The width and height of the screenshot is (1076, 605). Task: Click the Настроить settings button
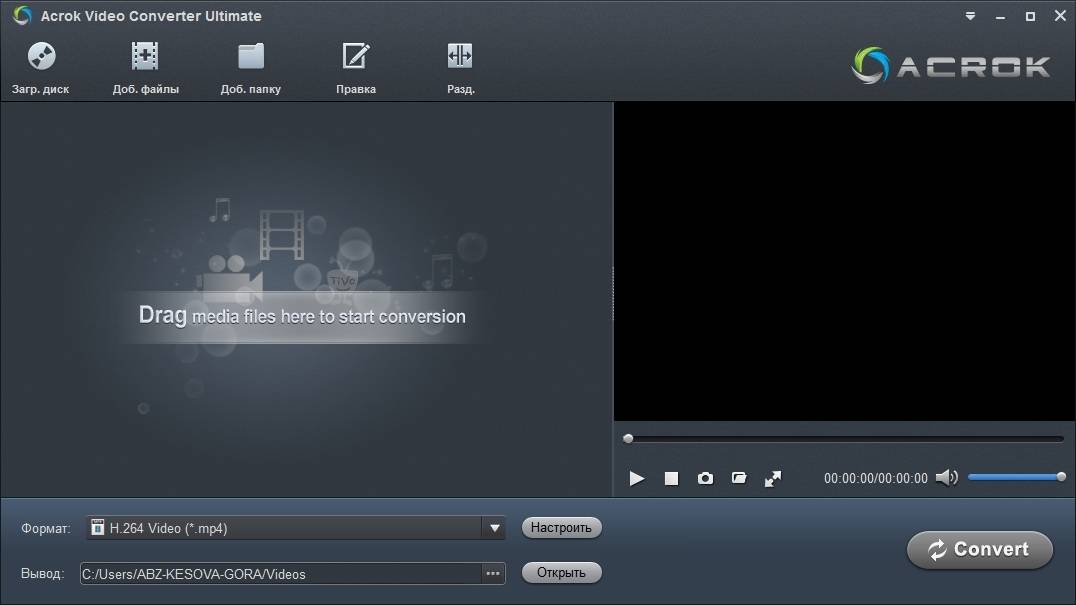(561, 527)
